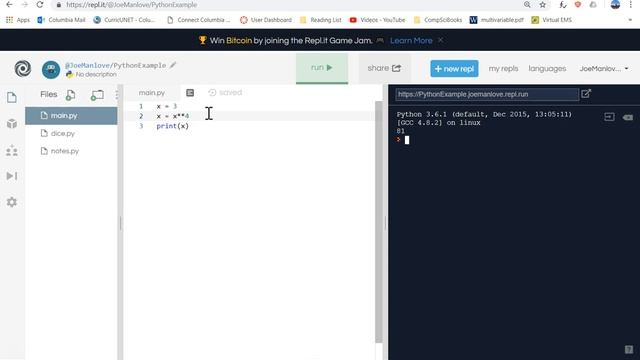This screenshot has height=360, width=640.
Task: Open the Connect Columbia bookmark
Action: pos(199,20)
